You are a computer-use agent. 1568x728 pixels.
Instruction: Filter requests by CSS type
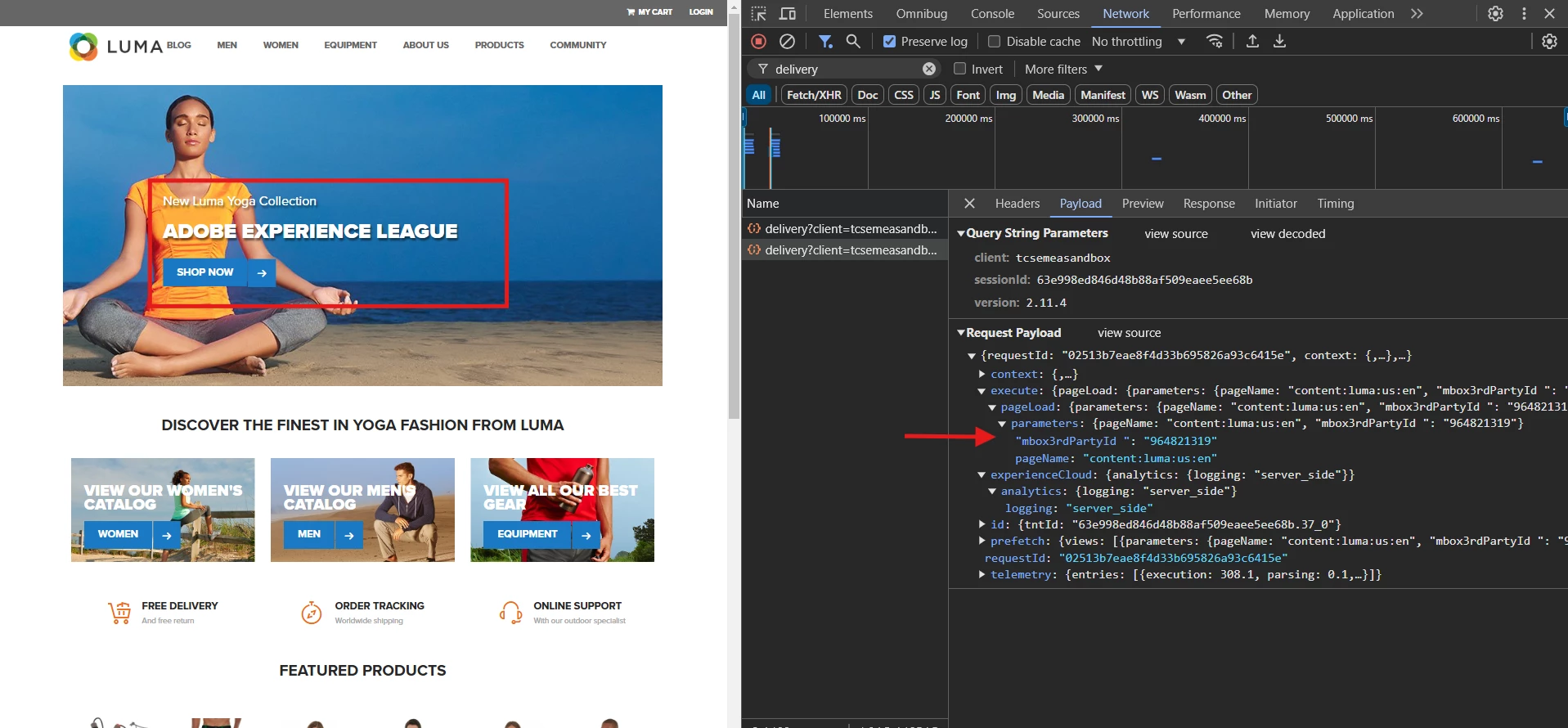(x=904, y=95)
